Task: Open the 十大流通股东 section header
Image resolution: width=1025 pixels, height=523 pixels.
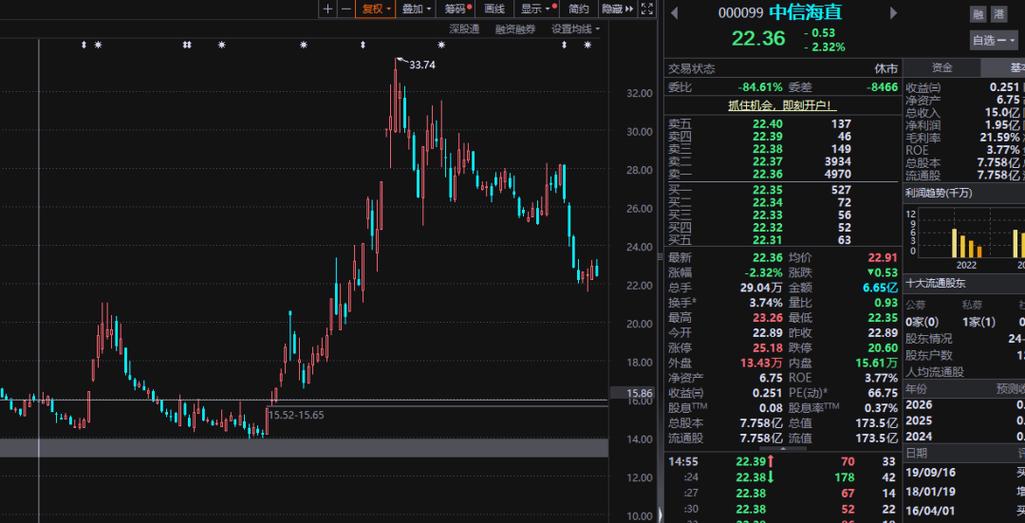Action: pyautogui.click(x=935, y=284)
